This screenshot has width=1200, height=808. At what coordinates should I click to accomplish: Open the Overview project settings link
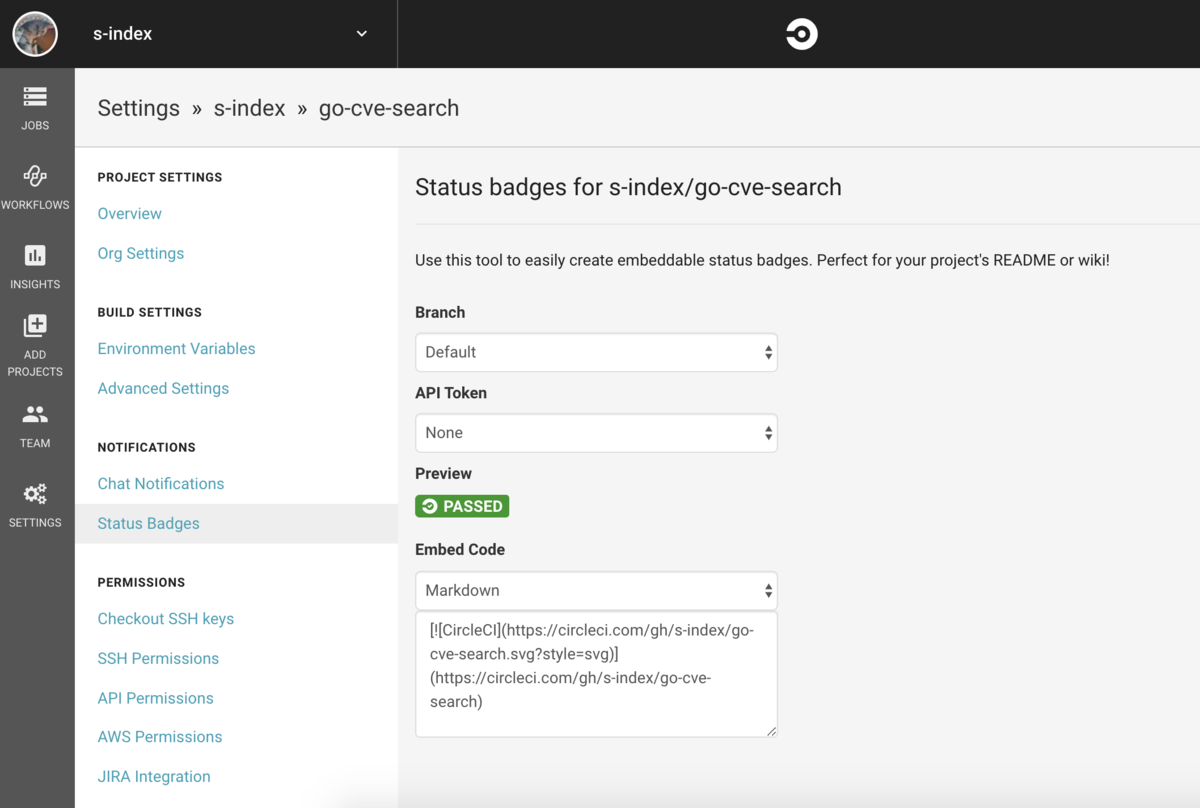[129, 214]
